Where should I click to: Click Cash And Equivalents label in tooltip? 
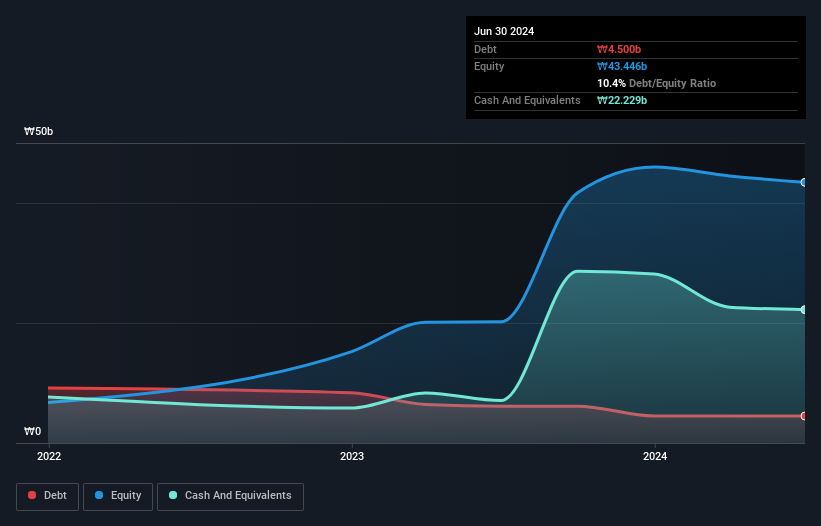point(527,100)
